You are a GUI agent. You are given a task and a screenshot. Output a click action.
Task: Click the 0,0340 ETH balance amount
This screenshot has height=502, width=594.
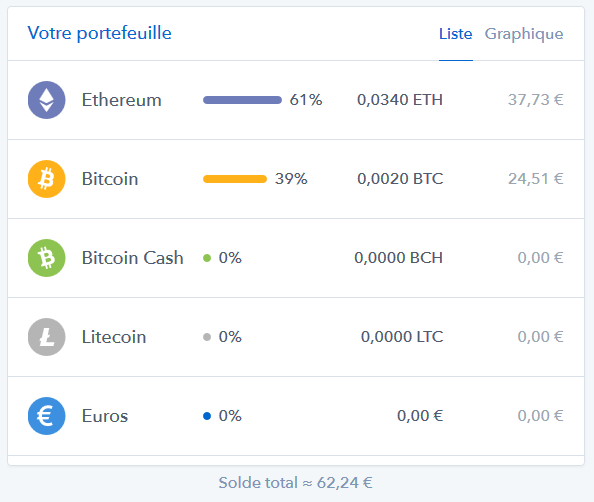click(400, 100)
